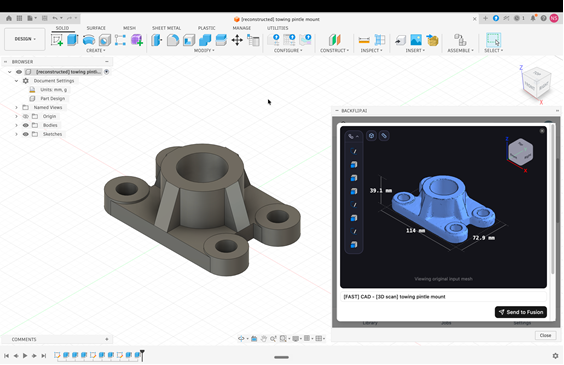Click the paperclip icon in Backflip viewer

(384, 136)
